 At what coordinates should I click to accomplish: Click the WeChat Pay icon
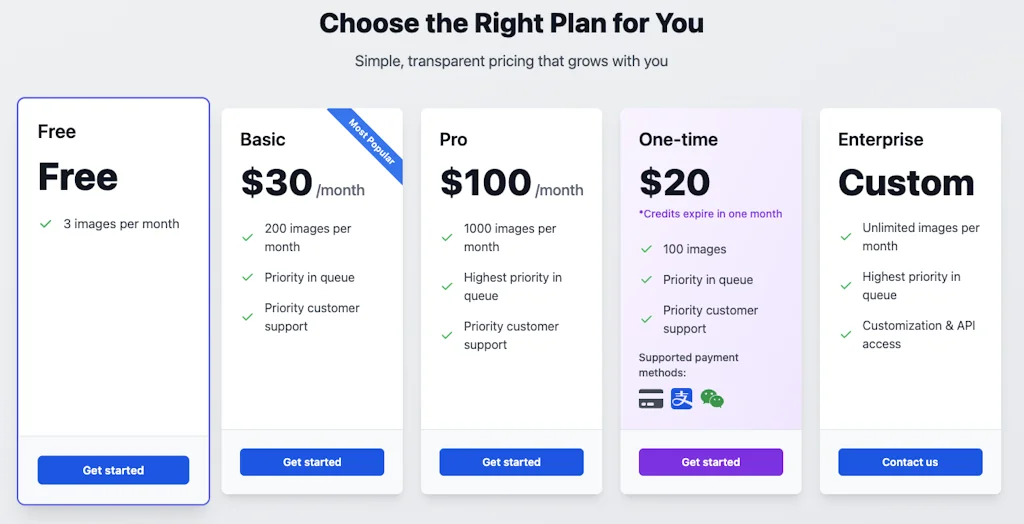(712, 399)
